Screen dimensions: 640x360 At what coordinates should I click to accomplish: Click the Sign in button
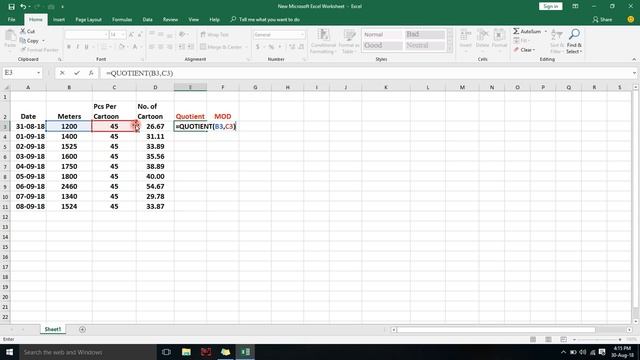point(551,7)
